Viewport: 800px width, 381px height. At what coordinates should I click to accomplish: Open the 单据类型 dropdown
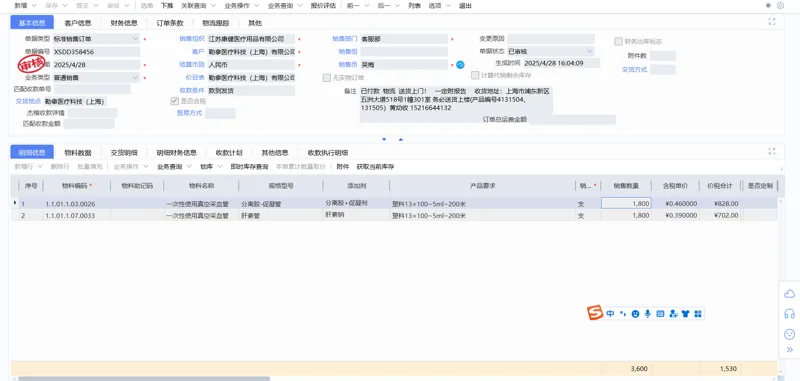click(x=135, y=39)
